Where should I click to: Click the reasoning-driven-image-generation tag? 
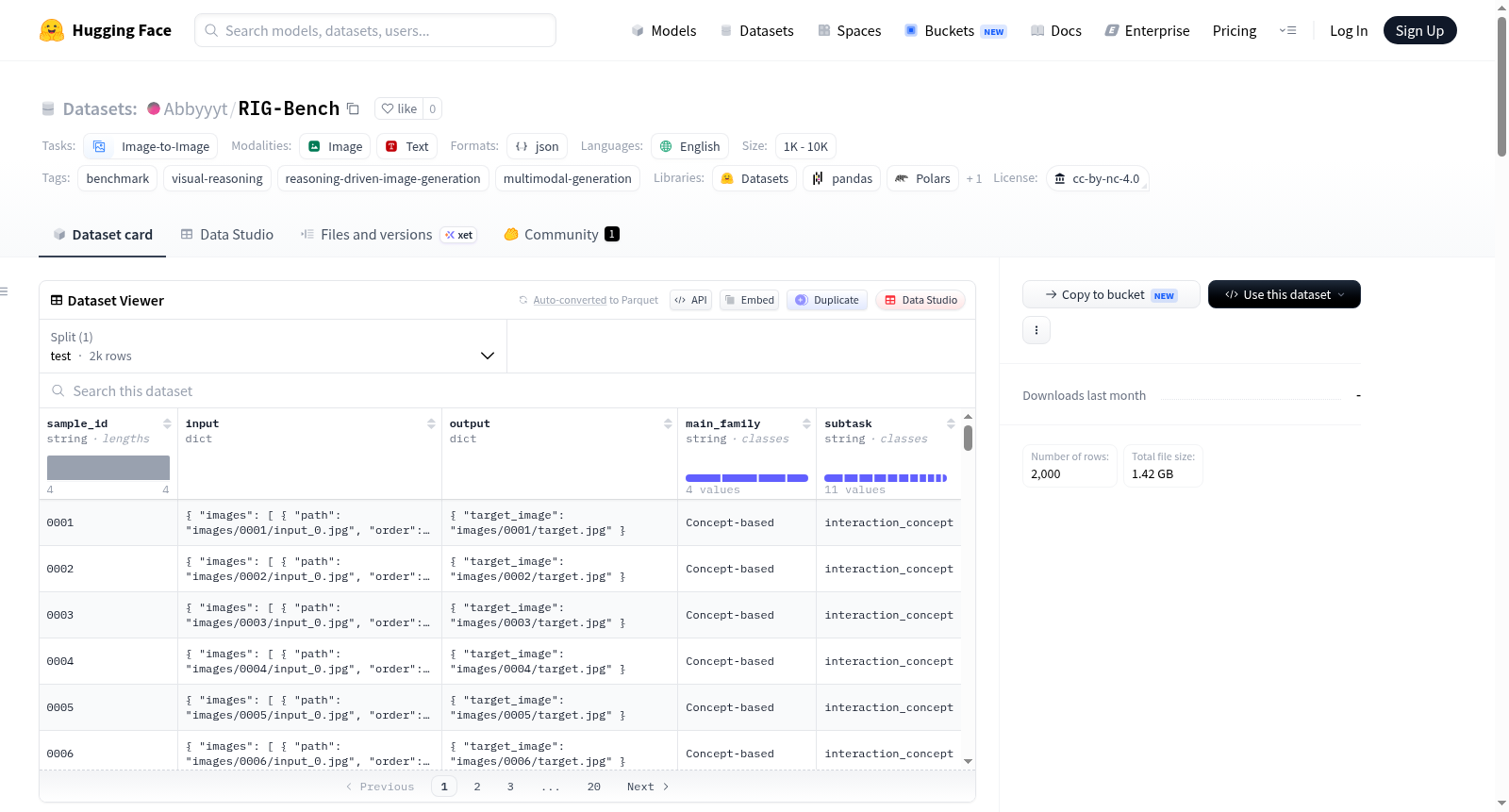(x=383, y=178)
